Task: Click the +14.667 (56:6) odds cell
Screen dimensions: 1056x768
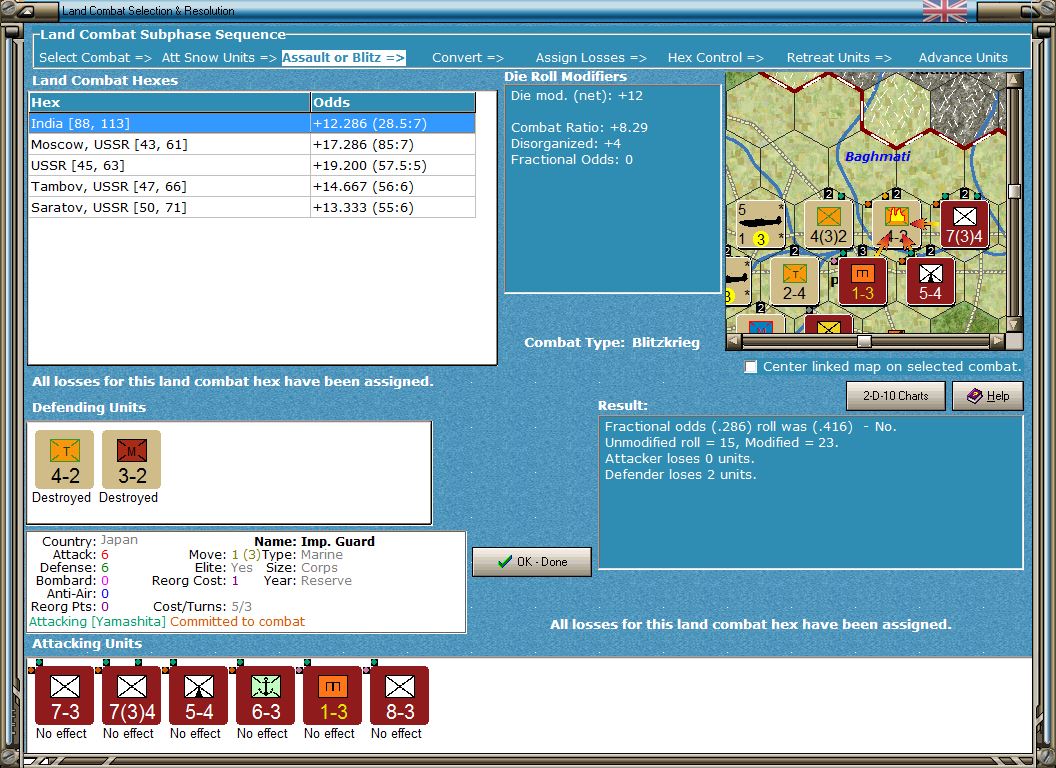Action: click(393, 186)
